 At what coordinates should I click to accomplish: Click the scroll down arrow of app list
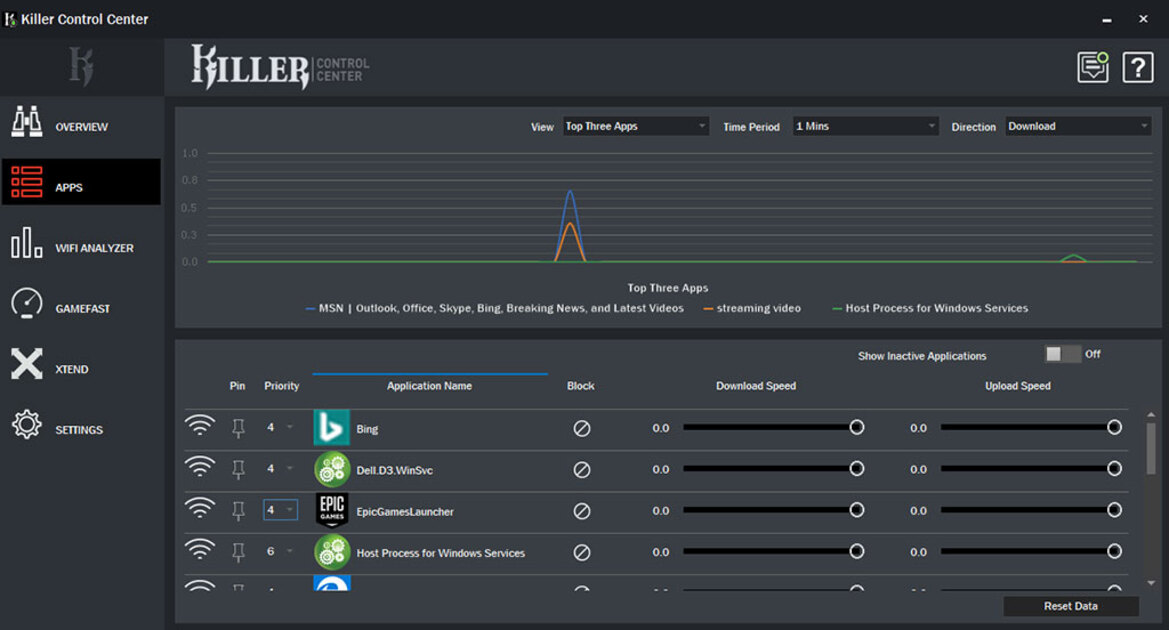(x=1151, y=583)
